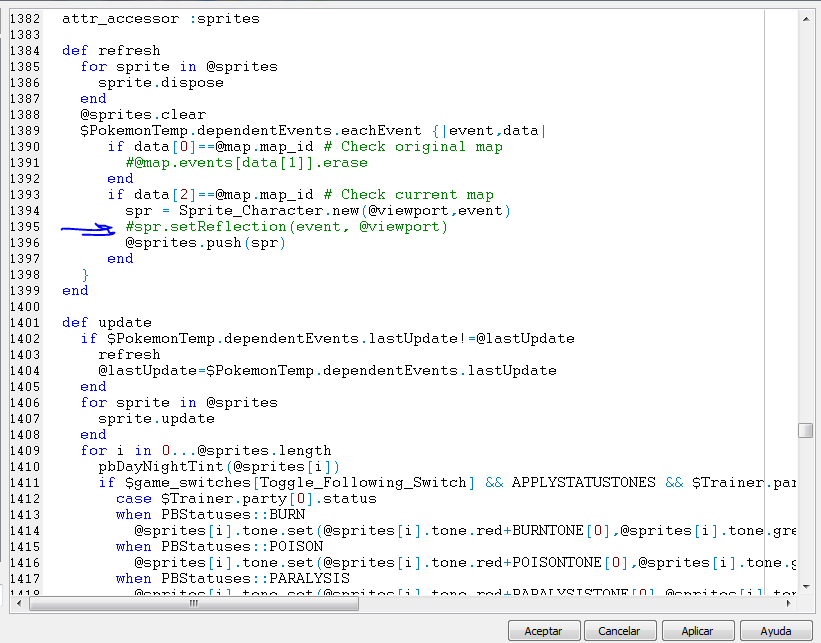The image size is (821, 643).
Task: Click the vertical scrollbar down arrow
Action: (x=805, y=588)
